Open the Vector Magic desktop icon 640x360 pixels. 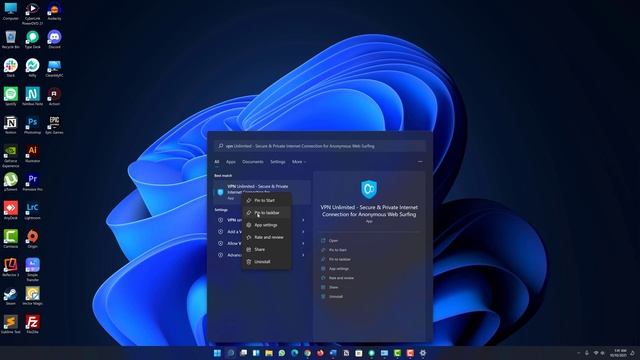pos(32,296)
